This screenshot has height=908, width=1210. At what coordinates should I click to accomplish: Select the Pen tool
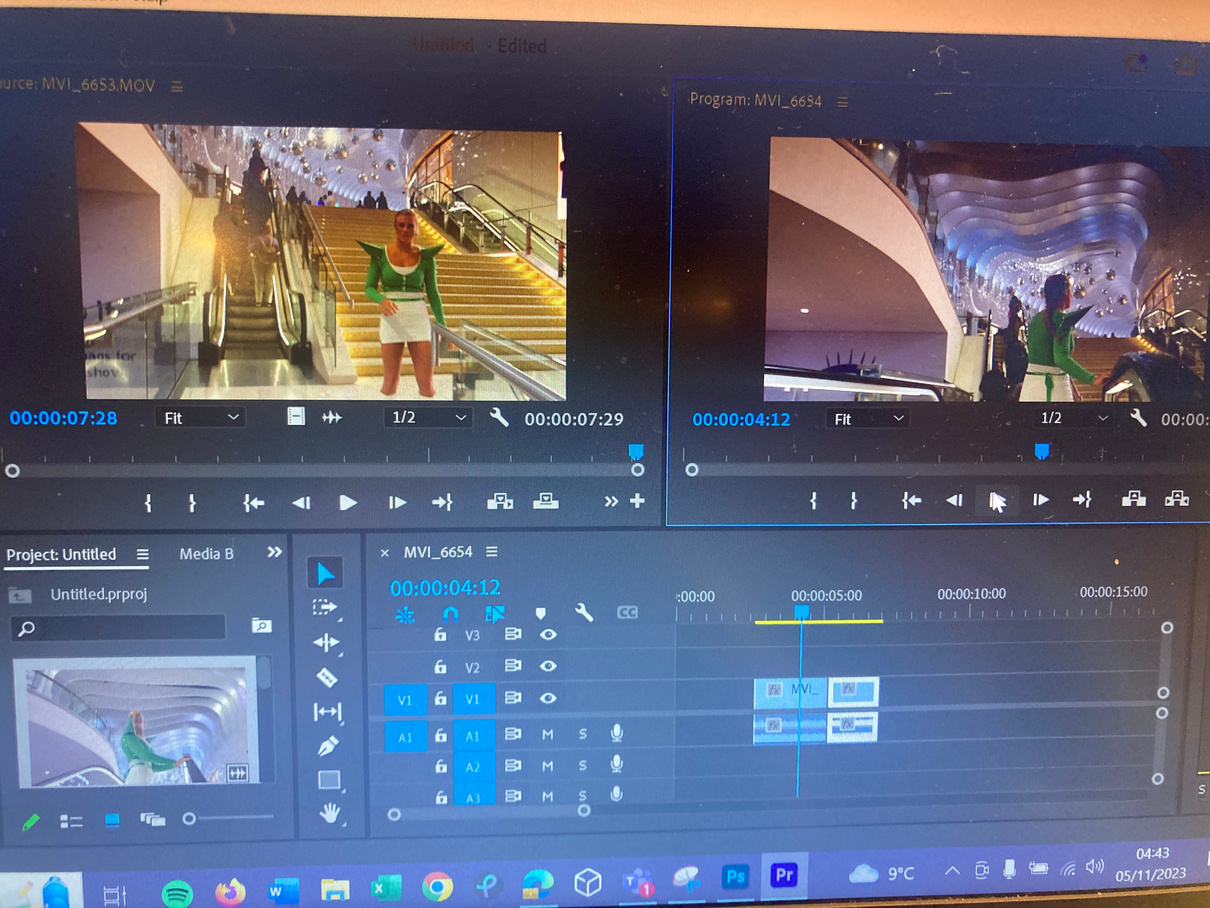click(x=327, y=746)
